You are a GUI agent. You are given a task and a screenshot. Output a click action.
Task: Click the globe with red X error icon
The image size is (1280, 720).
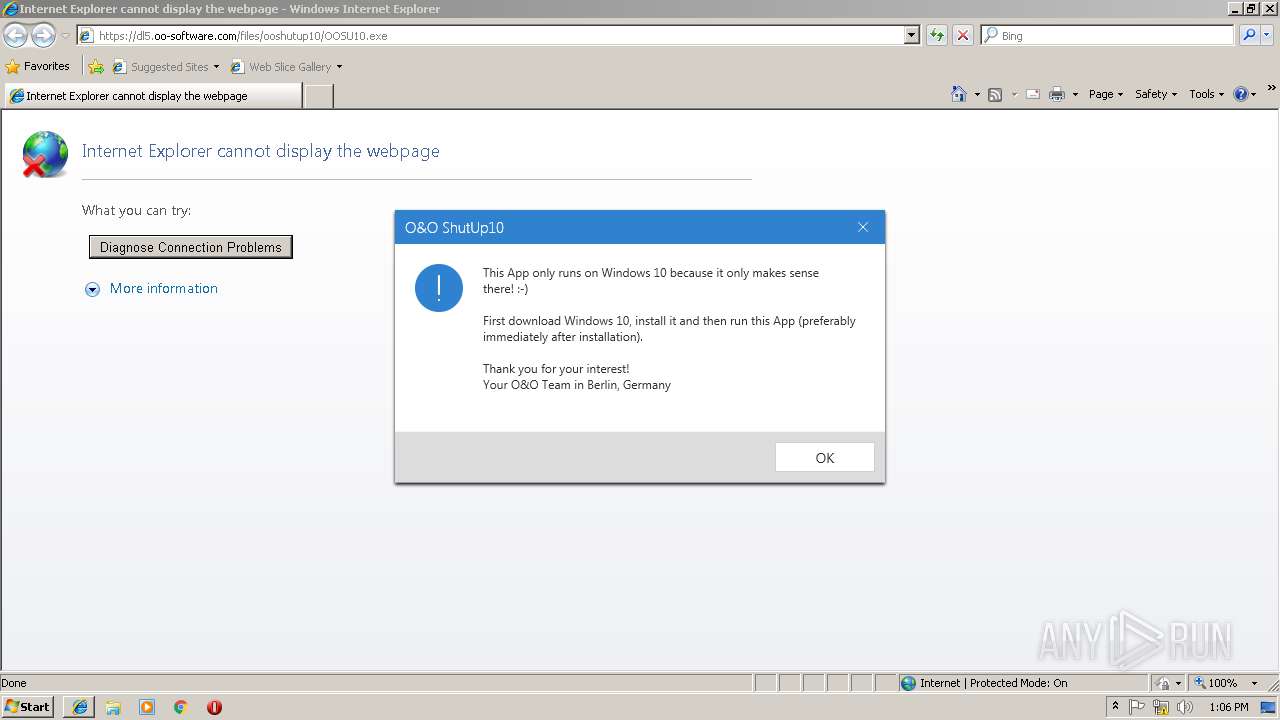[45, 154]
